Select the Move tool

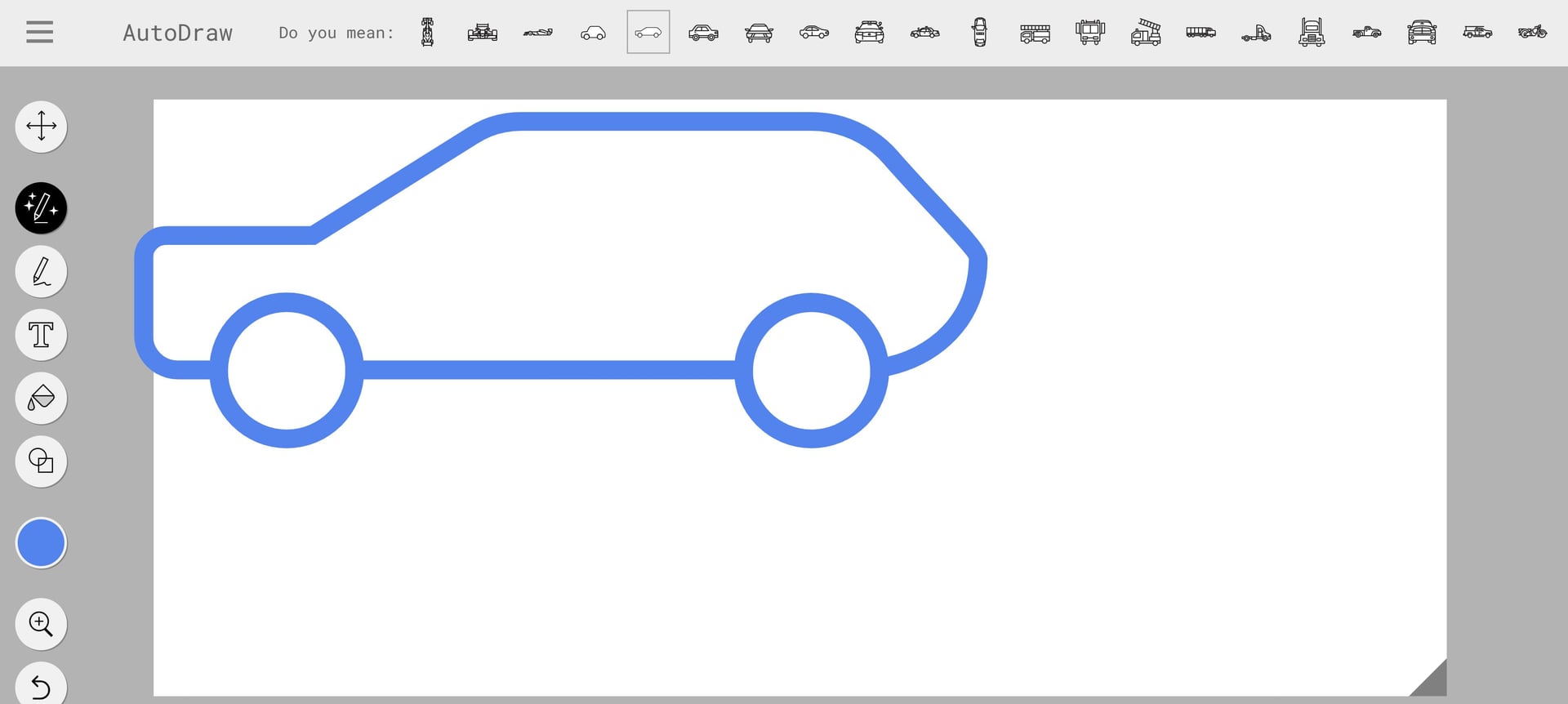tap(41, 127)
